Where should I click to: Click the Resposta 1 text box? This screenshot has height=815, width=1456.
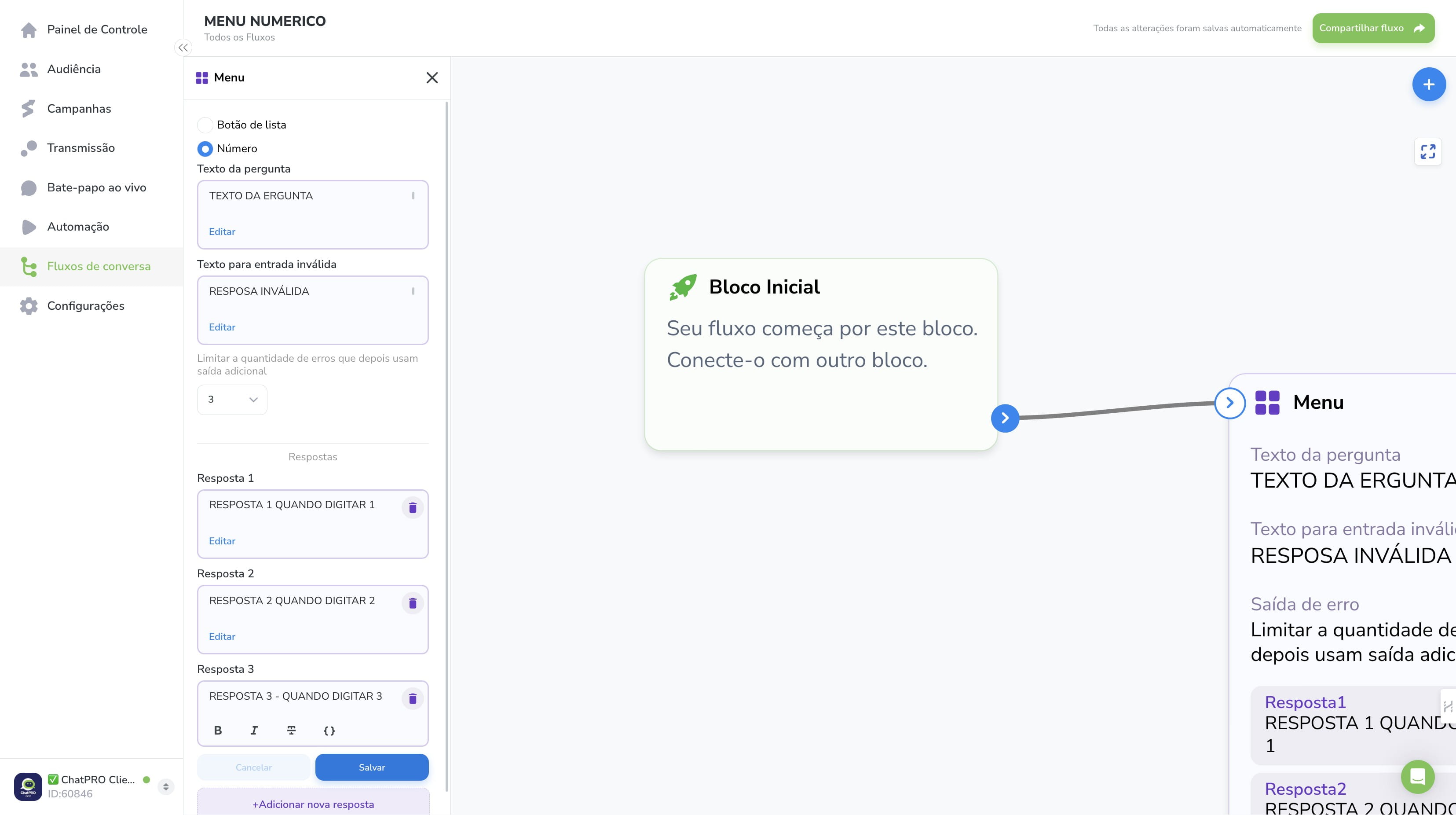coord(313,524)
